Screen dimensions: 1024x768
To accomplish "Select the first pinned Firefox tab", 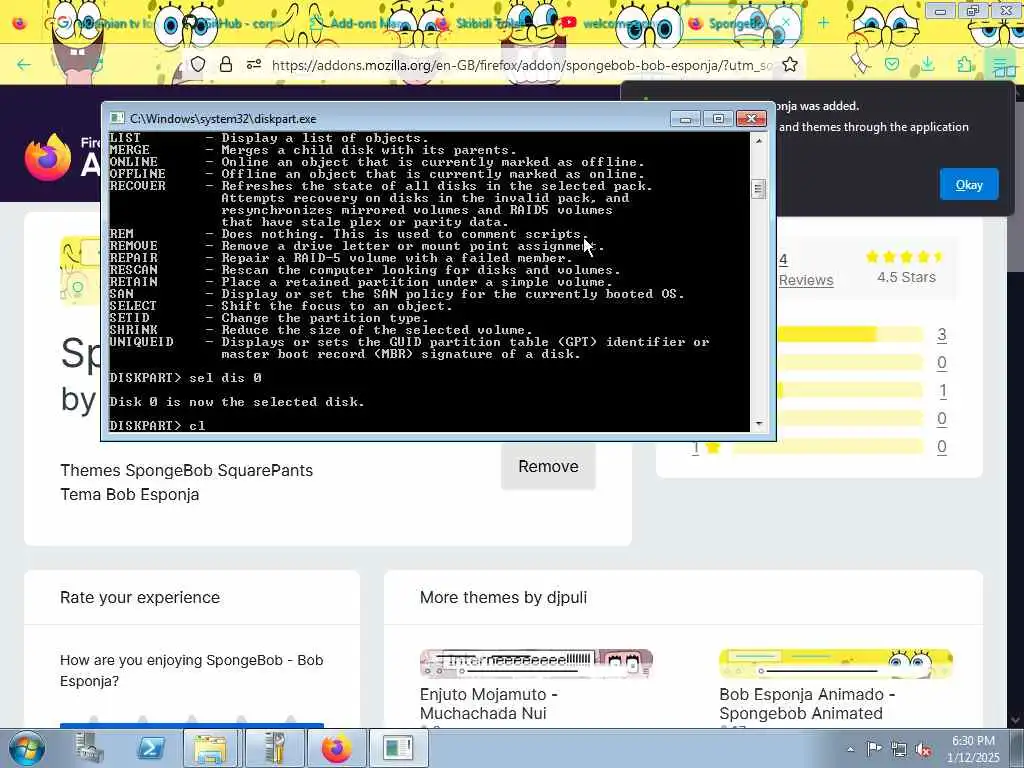I will [x=20, y=24].
